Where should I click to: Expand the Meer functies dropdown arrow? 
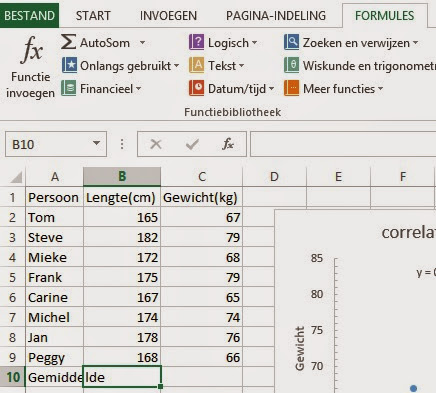point(380,89)
